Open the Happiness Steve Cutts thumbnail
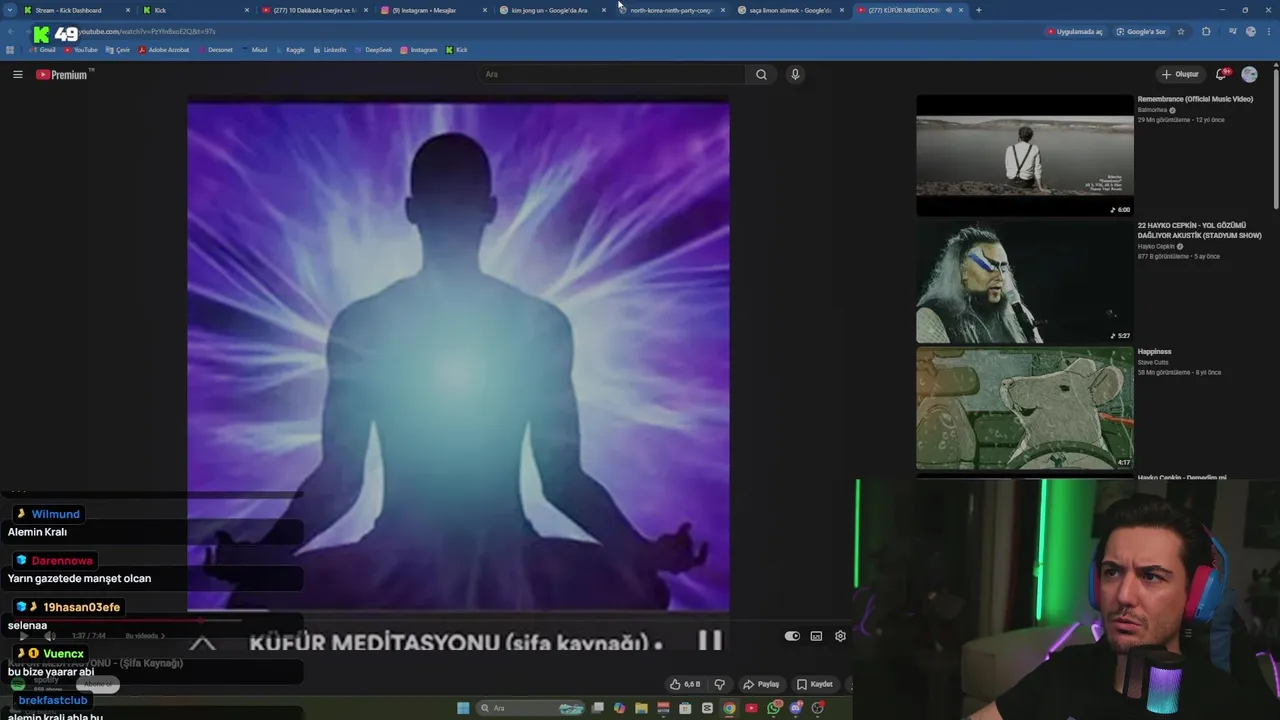Screen dimensions: 1280x720 (1025, 408)
